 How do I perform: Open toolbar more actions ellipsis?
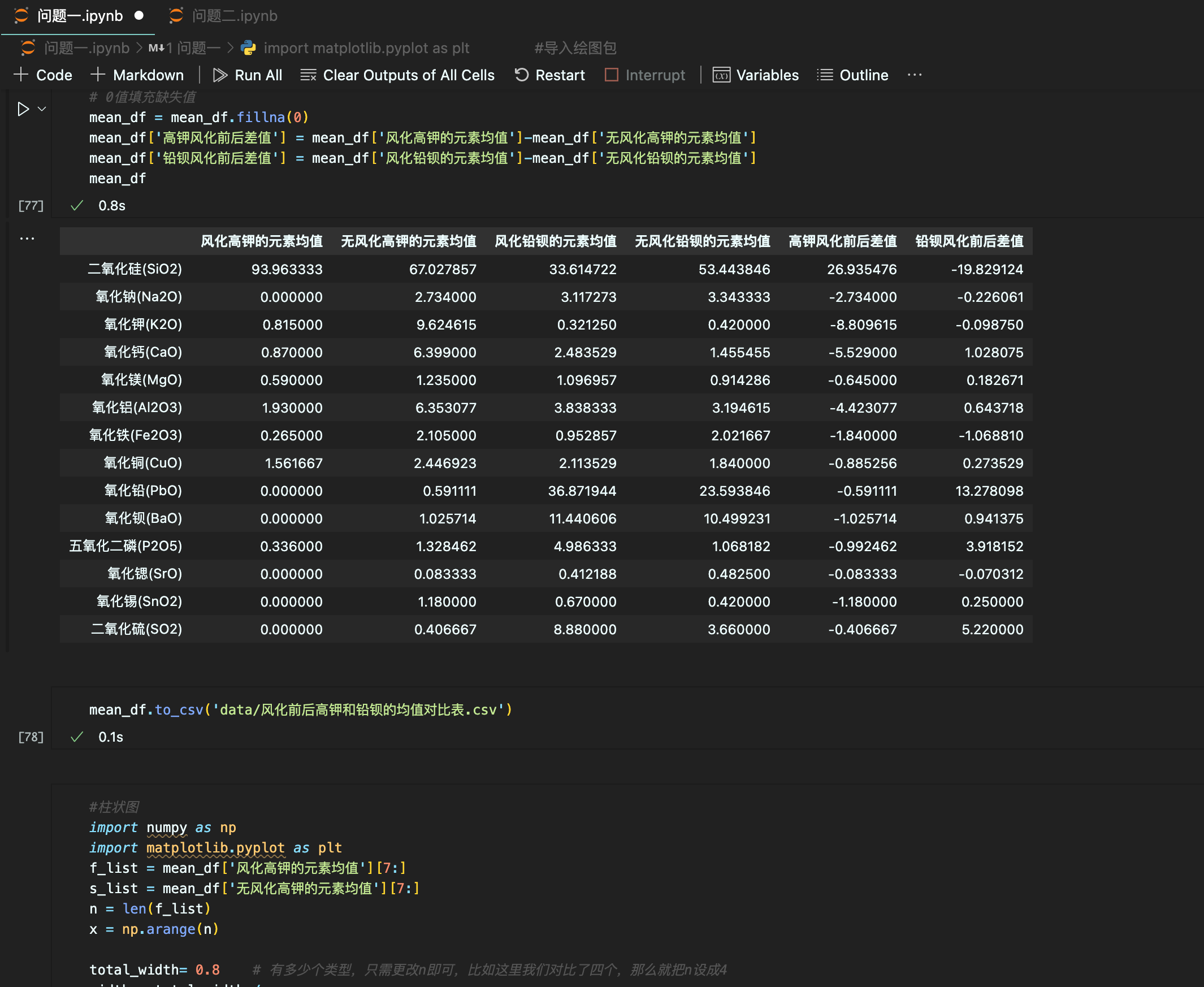tap(914, 75)
